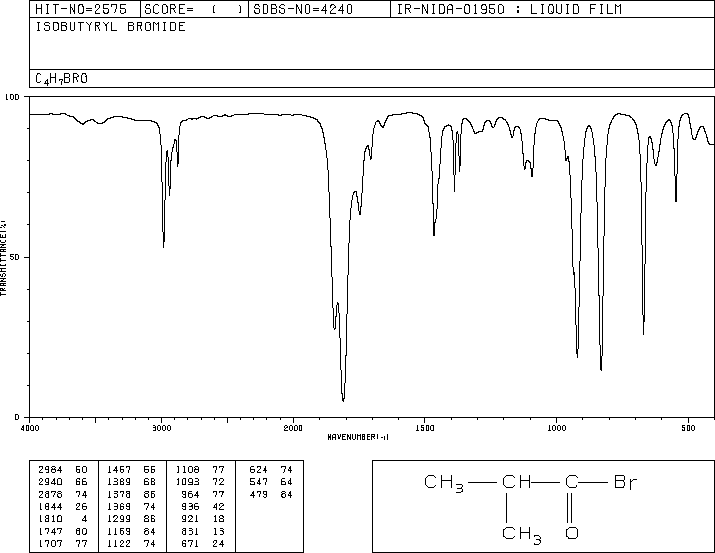Select peak table entry 1122
This screenshot has height=553, width=715.
pyautogui.click(x=119, y=543)
